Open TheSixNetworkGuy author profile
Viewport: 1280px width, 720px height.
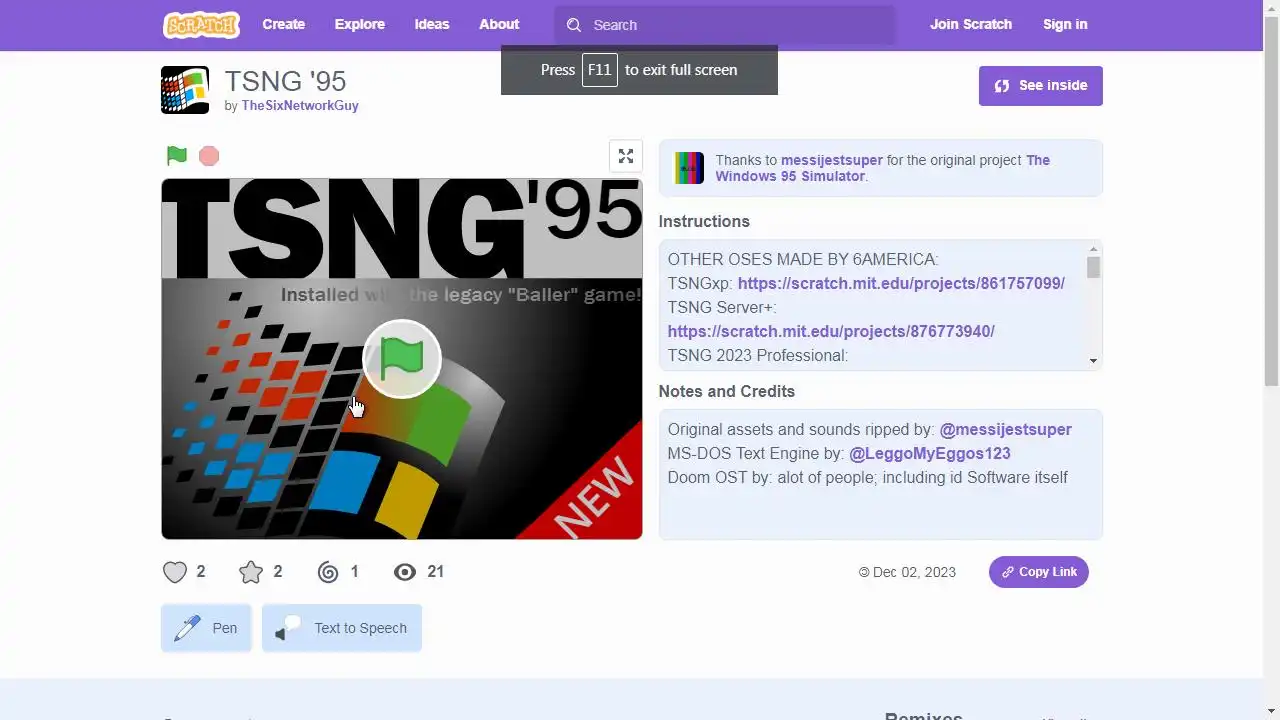pos(300,105)
